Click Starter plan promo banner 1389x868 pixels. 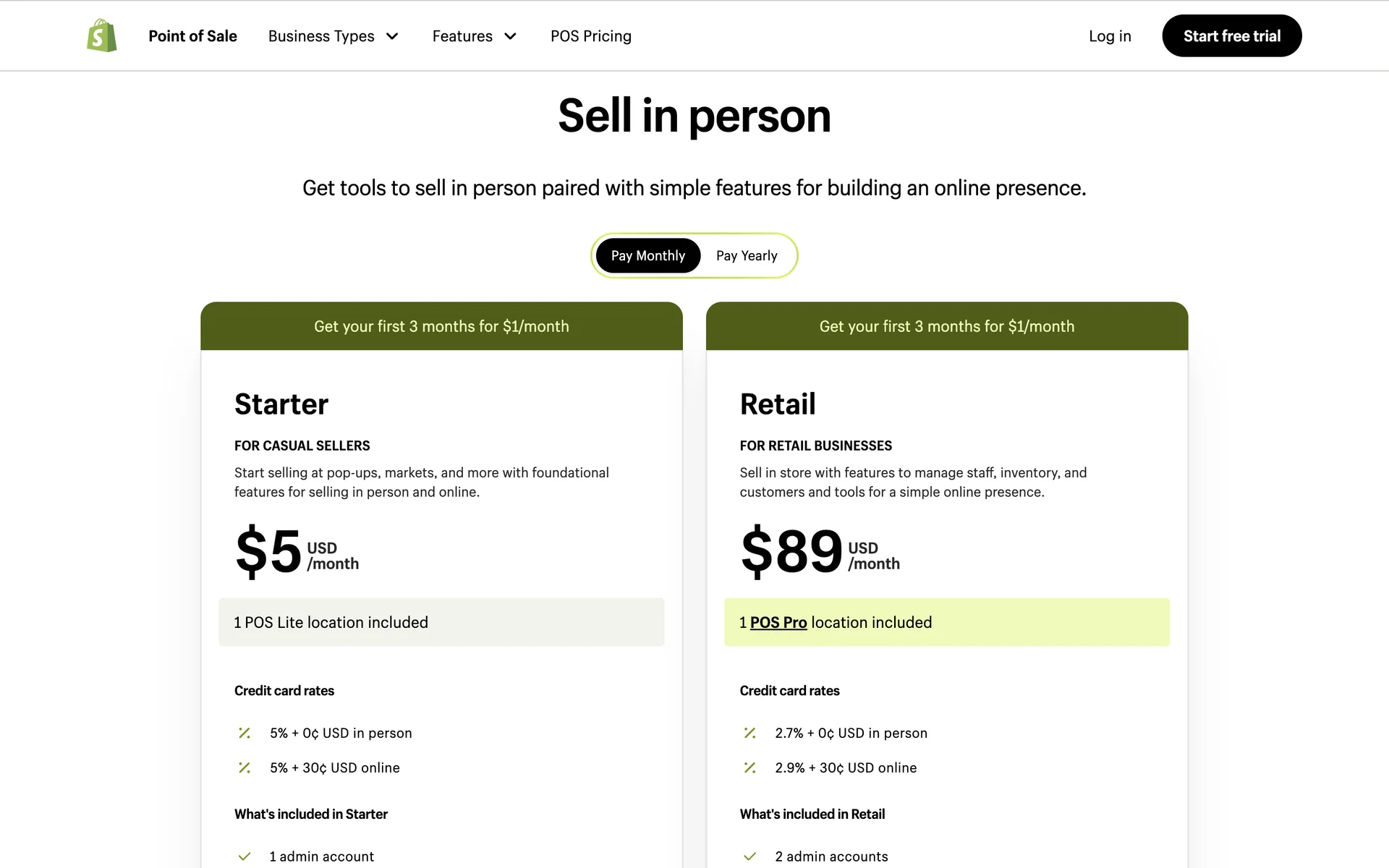[x=441, y=326]
